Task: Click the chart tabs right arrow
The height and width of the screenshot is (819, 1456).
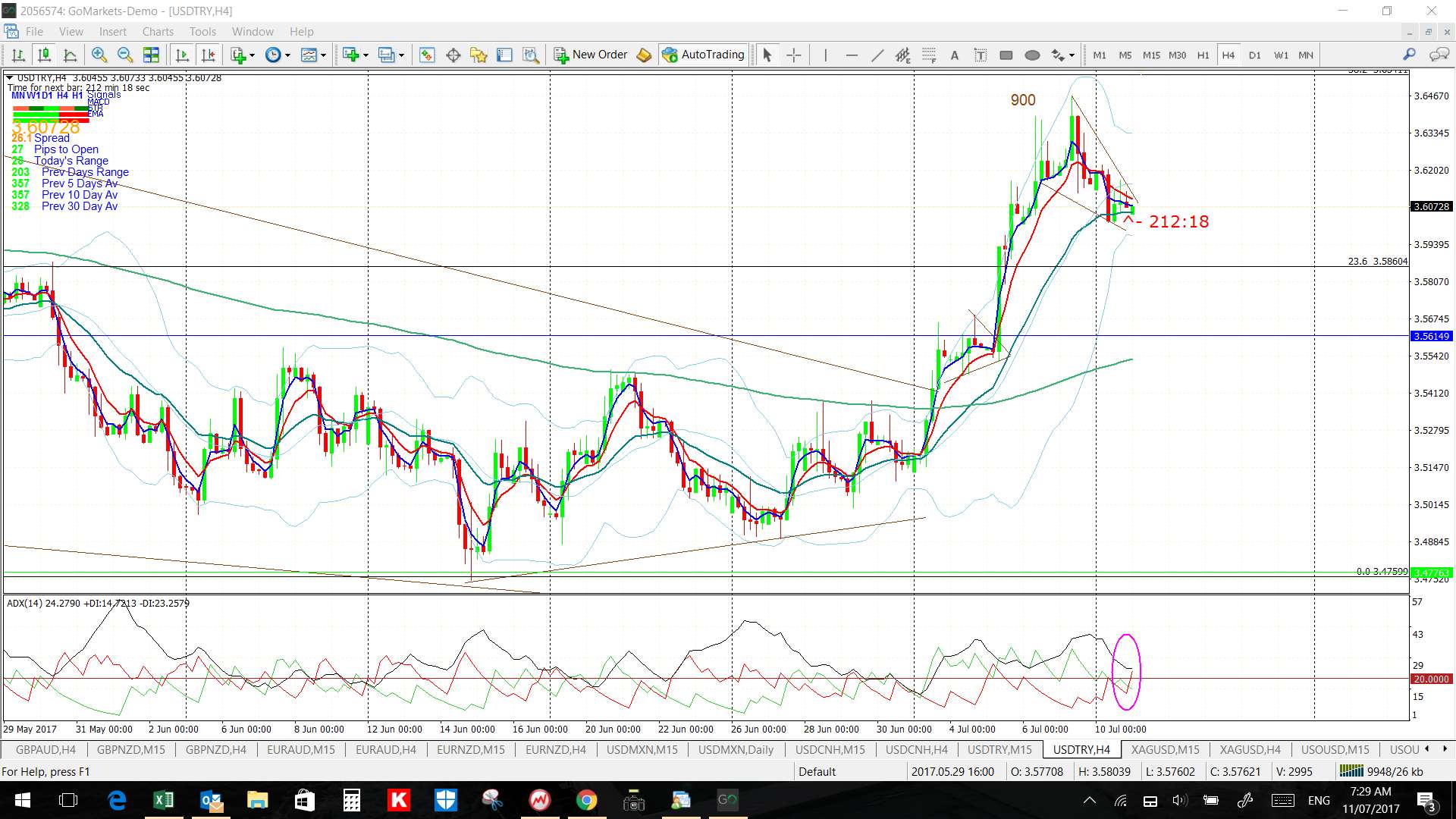Action: 1444,749
